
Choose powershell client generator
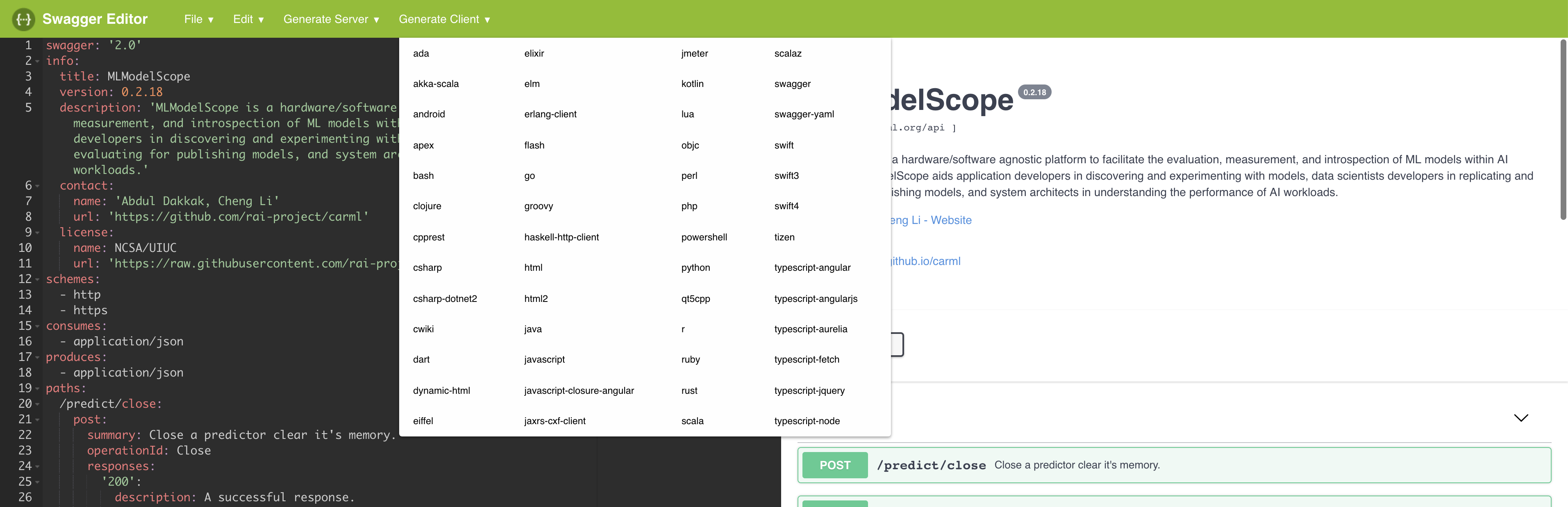pos(704,238)
